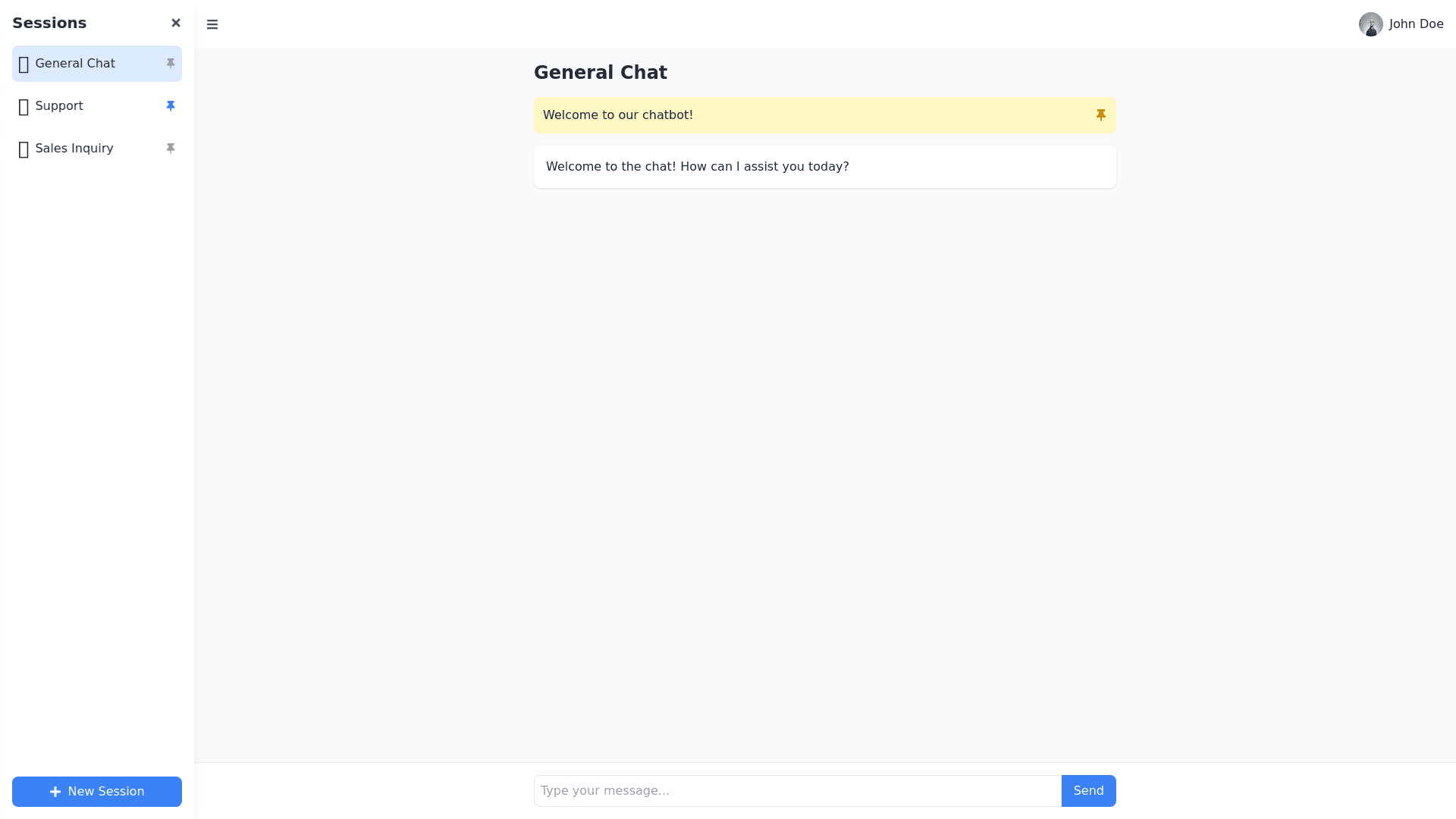Click the "Welcome to our chatbot!" pinned banner
1456x819 pixels.
tap(618, 115)
